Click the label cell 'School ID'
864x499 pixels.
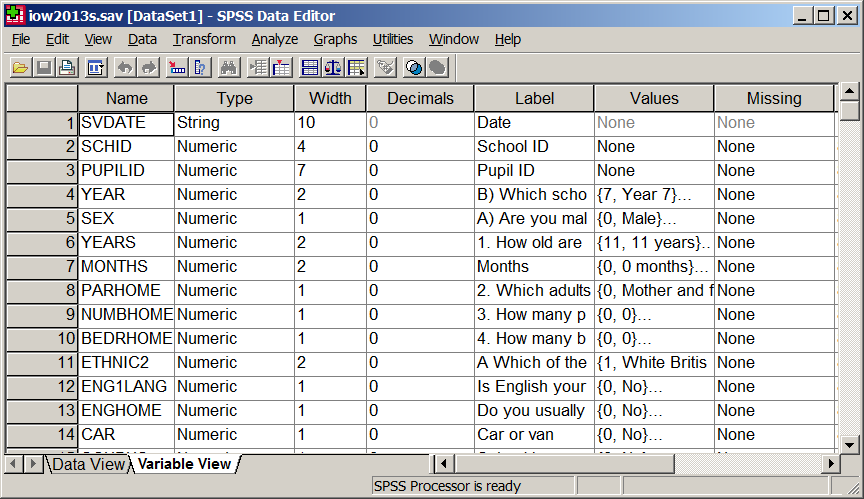point(534,147)
